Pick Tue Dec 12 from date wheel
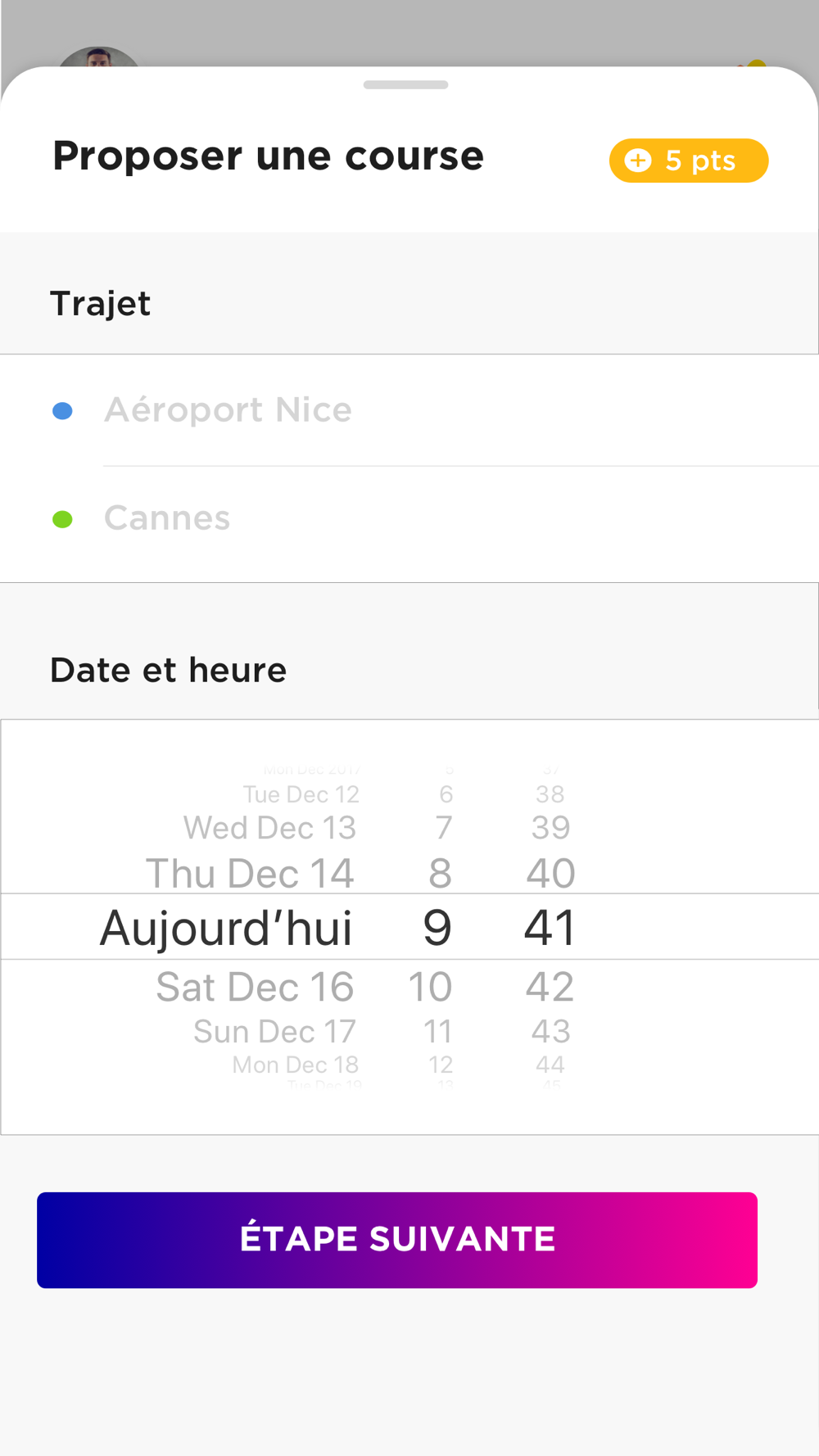Viewport: 819px width, 1456px height. click(301, 794)
